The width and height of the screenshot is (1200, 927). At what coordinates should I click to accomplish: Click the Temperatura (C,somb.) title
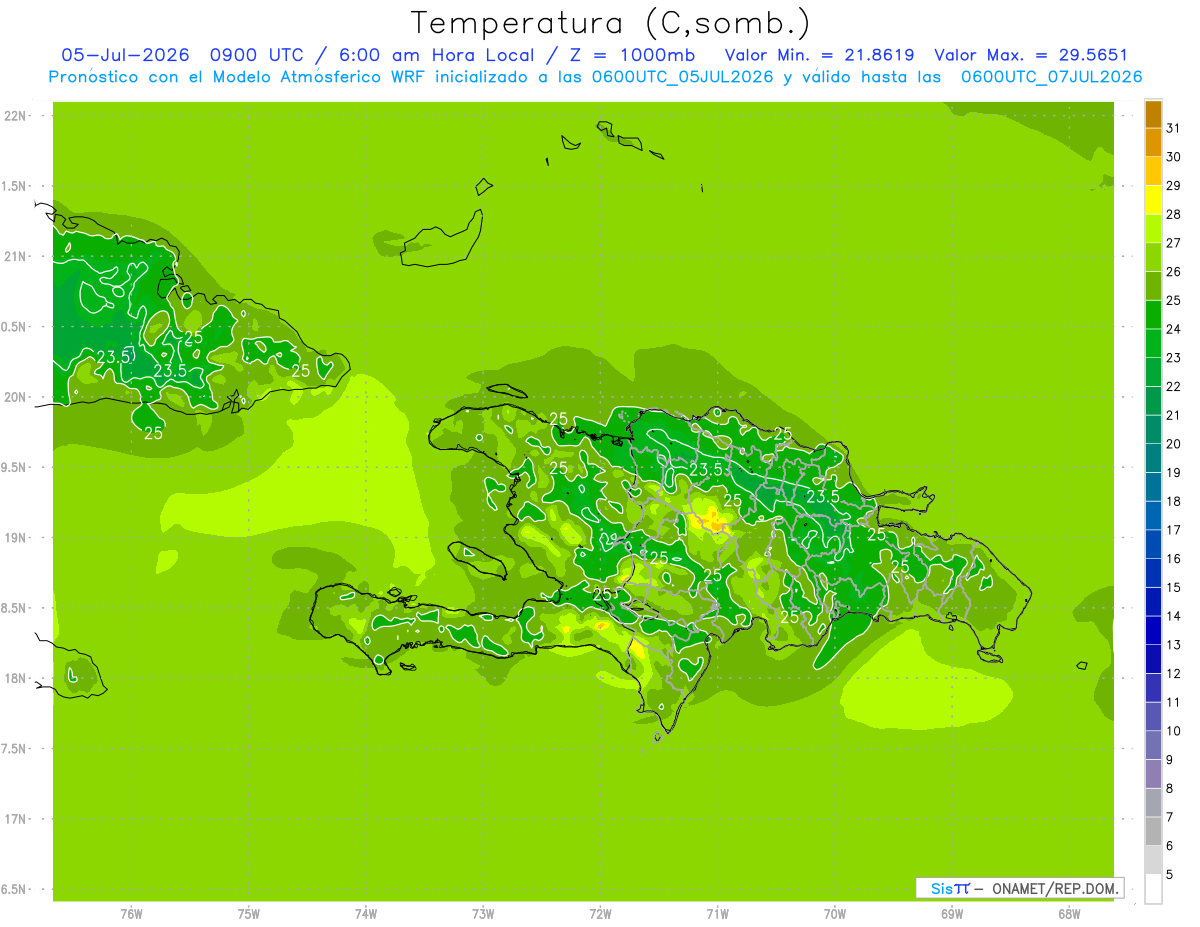tap(611, 22)
